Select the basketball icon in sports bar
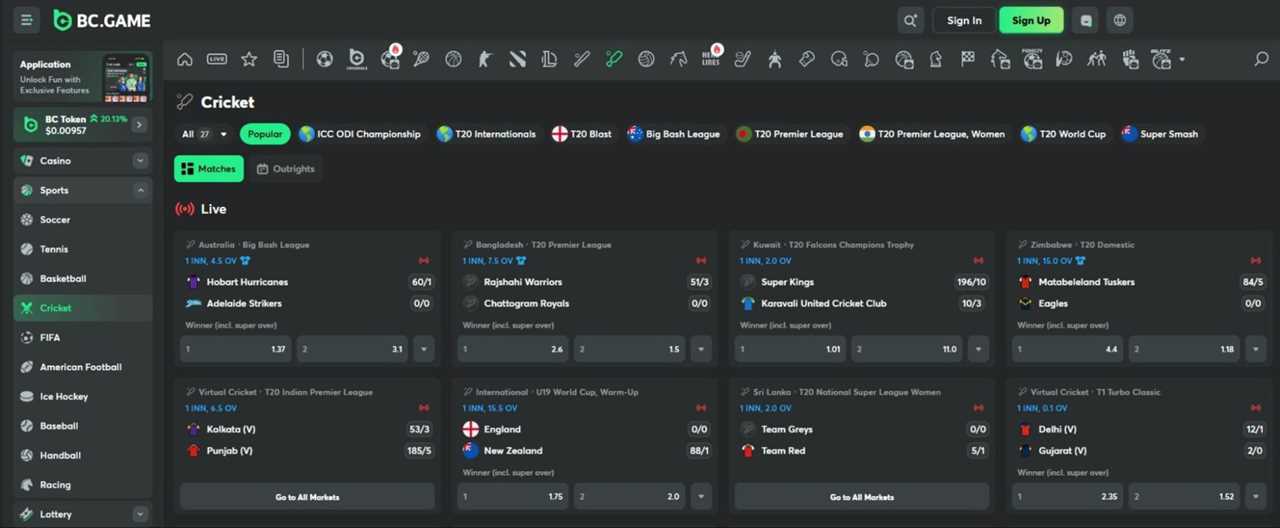The width and height of the screenshot is (1280, 528). pyautogui.click(x=453, y=60)
